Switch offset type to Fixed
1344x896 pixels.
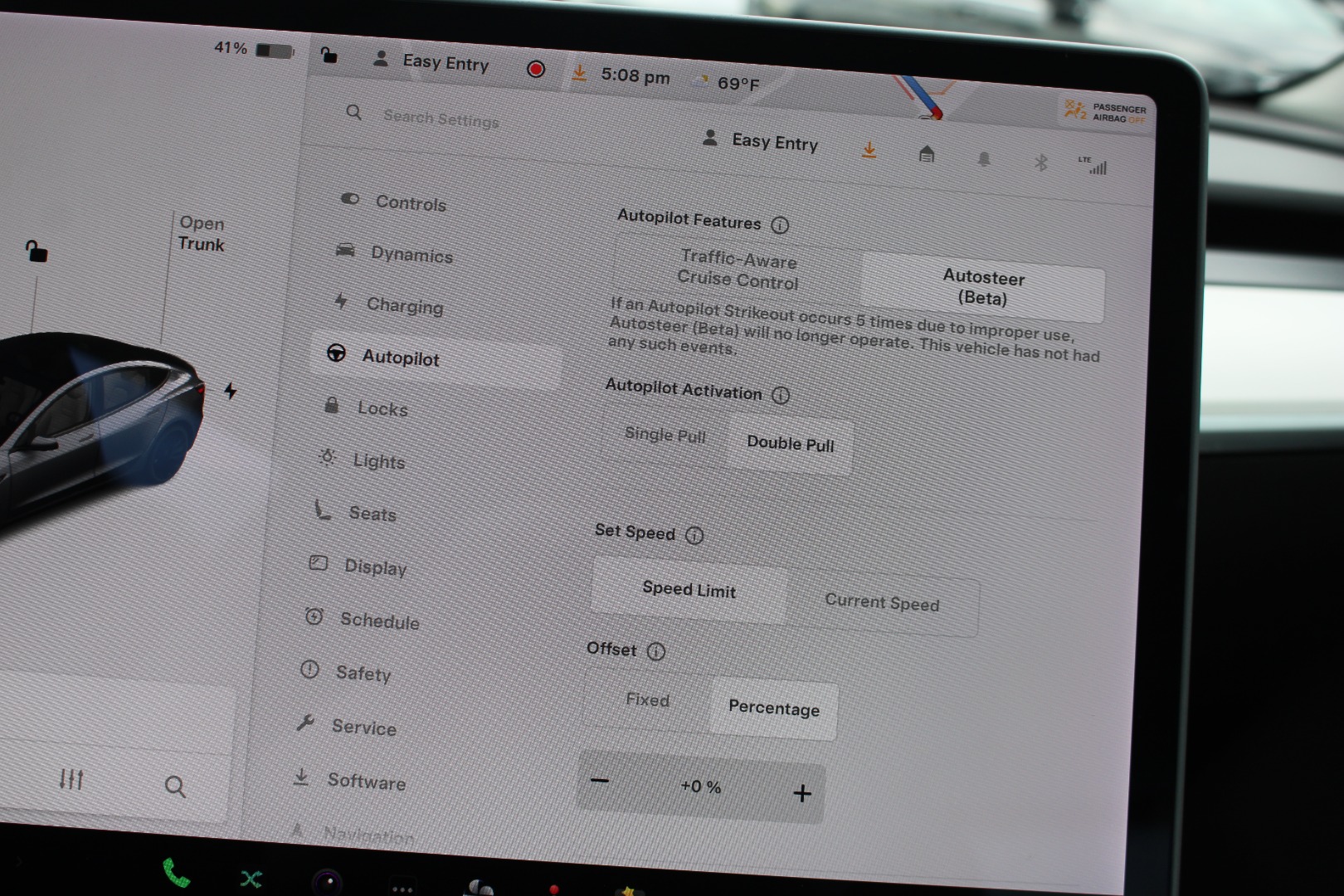coord(647,700)
